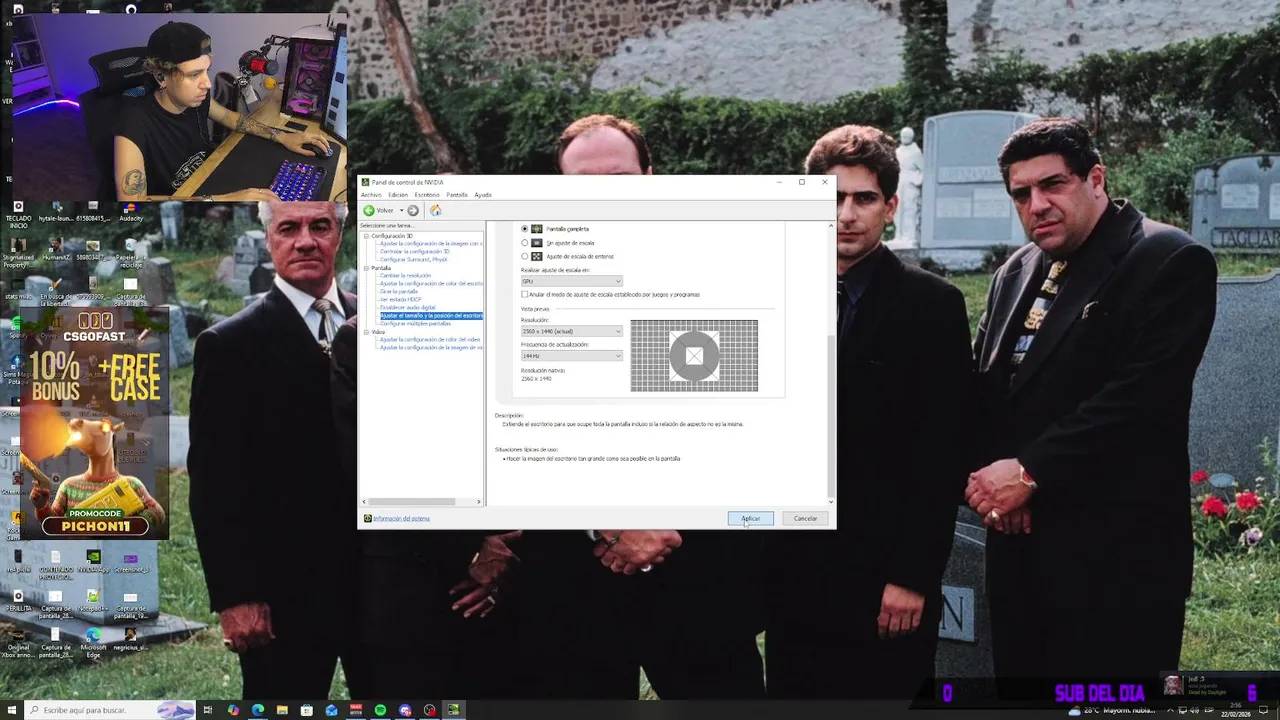Click NVIDIA Control Panel taskbar icon

tap(454, 710)
